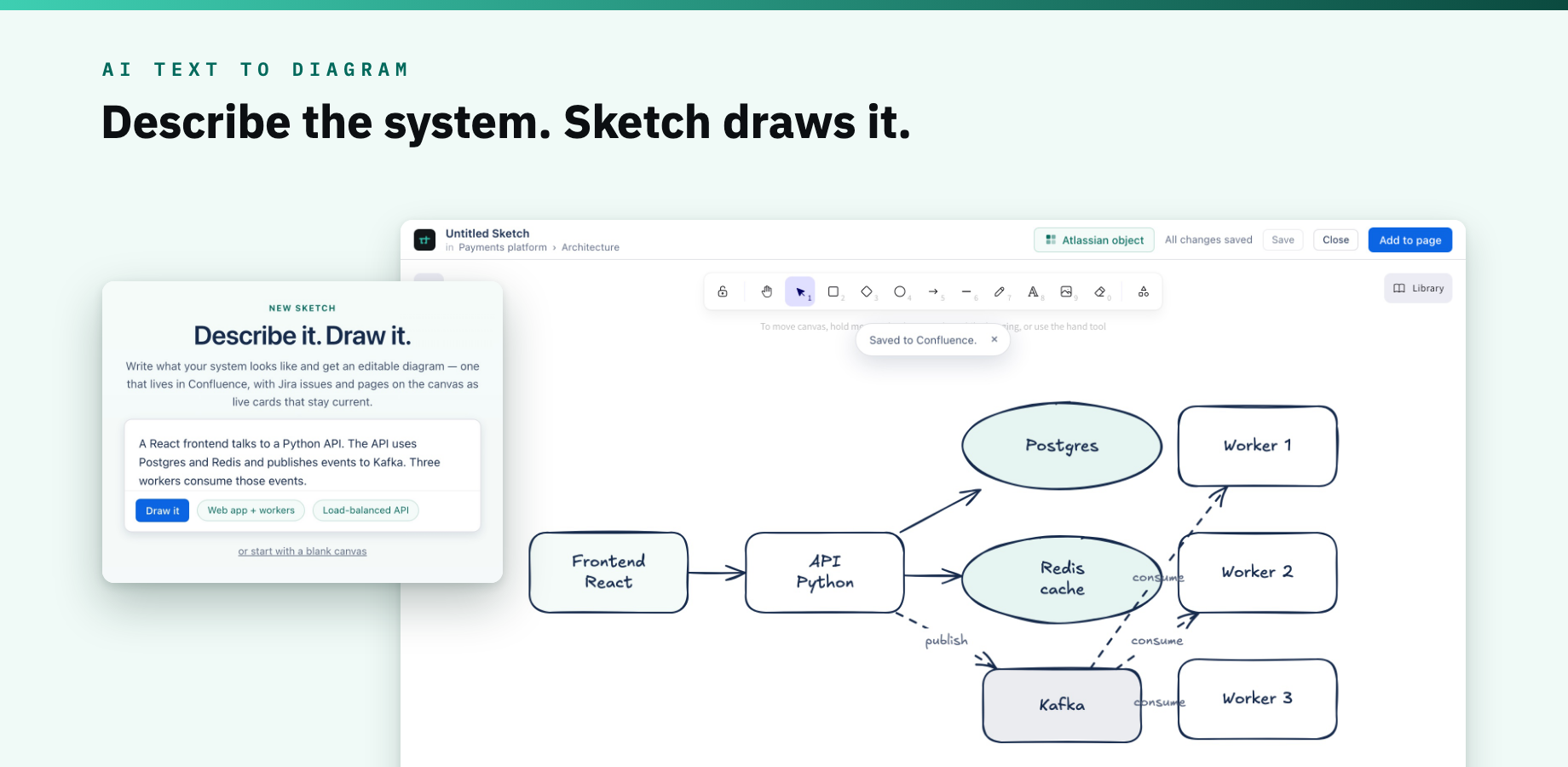Viewport: 1568px width, 767px height.
Task: Open the Library panel
Action: [1418, 288]
